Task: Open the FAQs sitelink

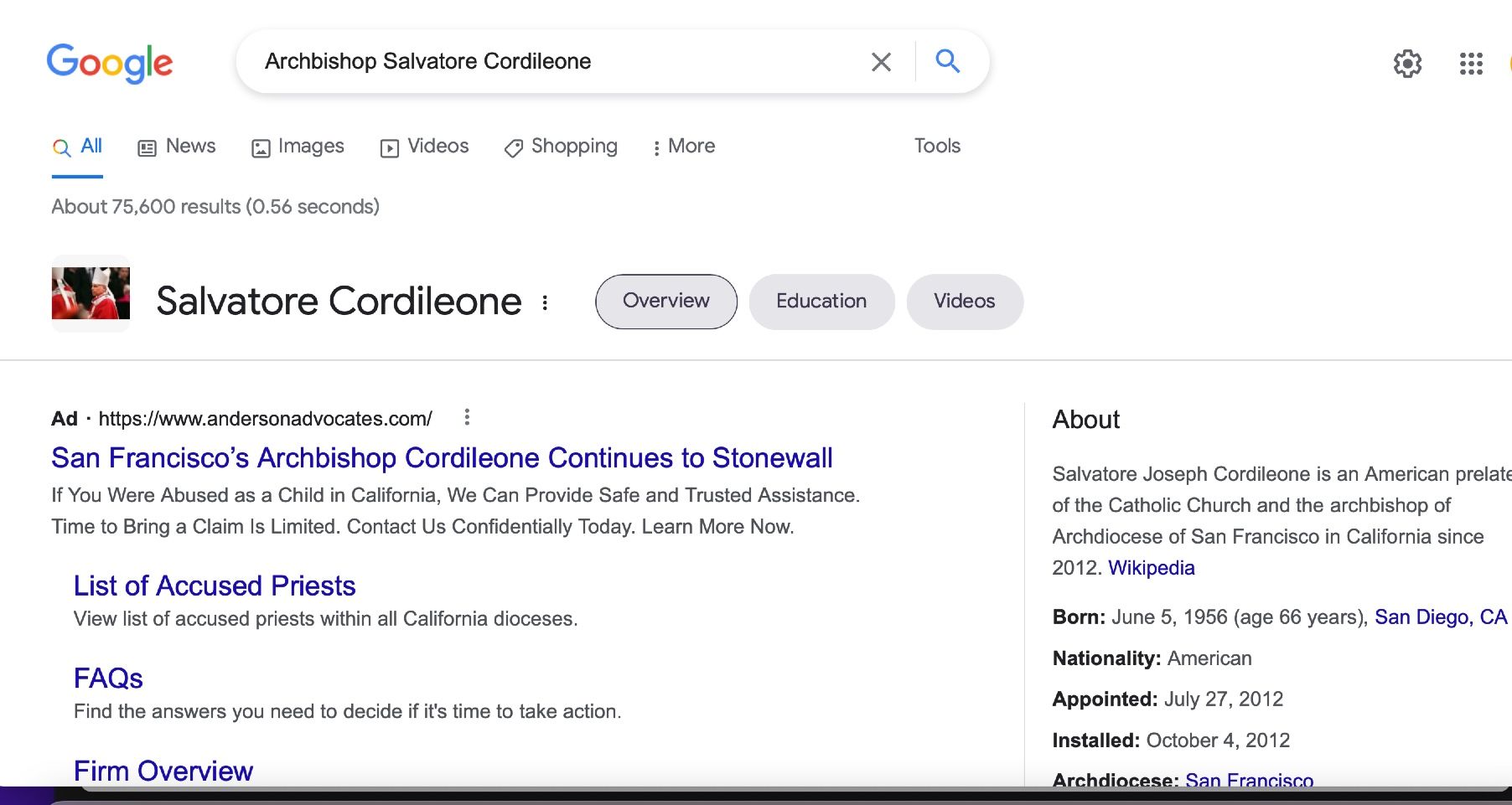Action: [x=108, y=678]
